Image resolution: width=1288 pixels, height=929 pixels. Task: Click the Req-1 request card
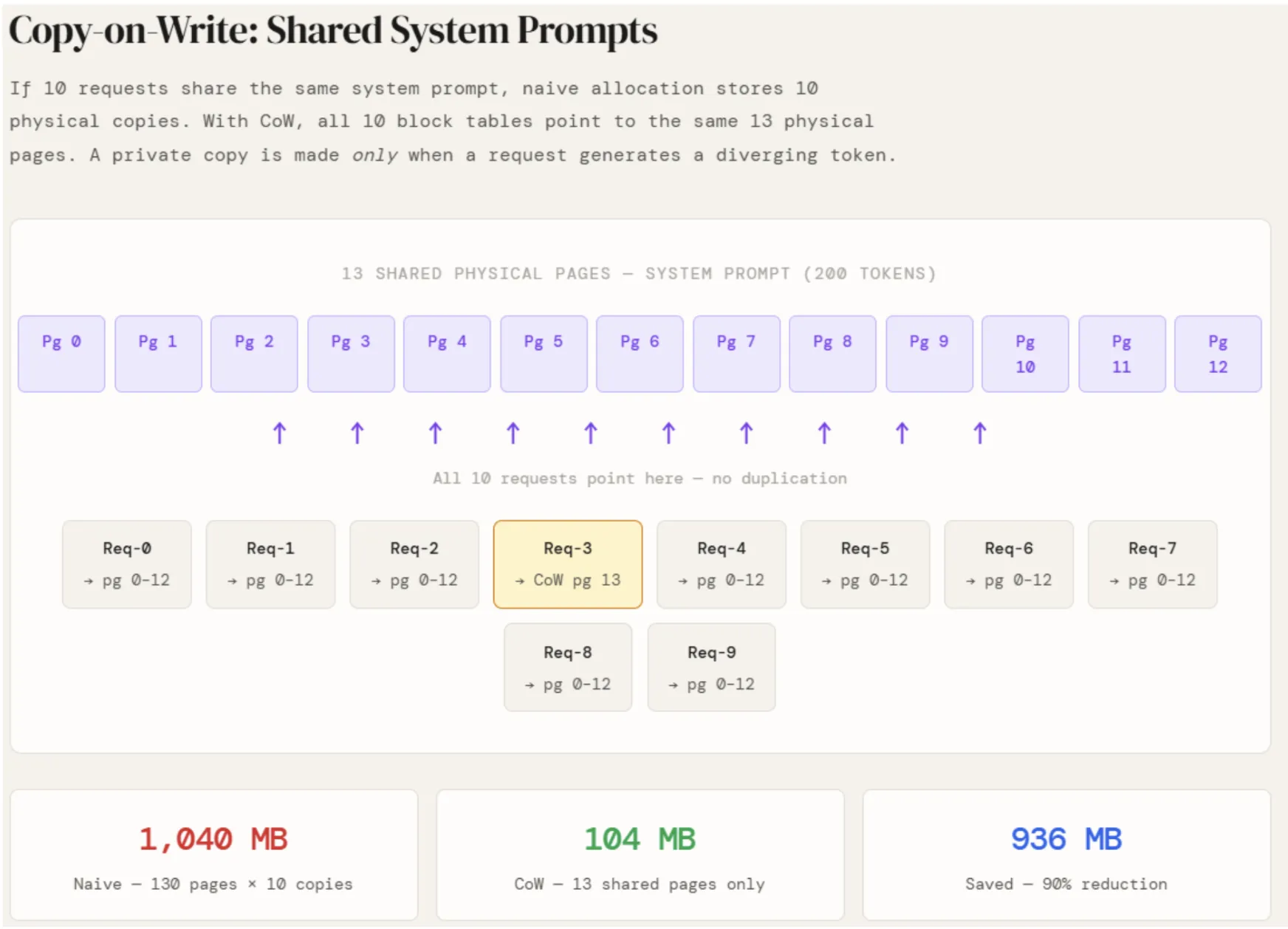pyautogui.click(x=270, y=564)
